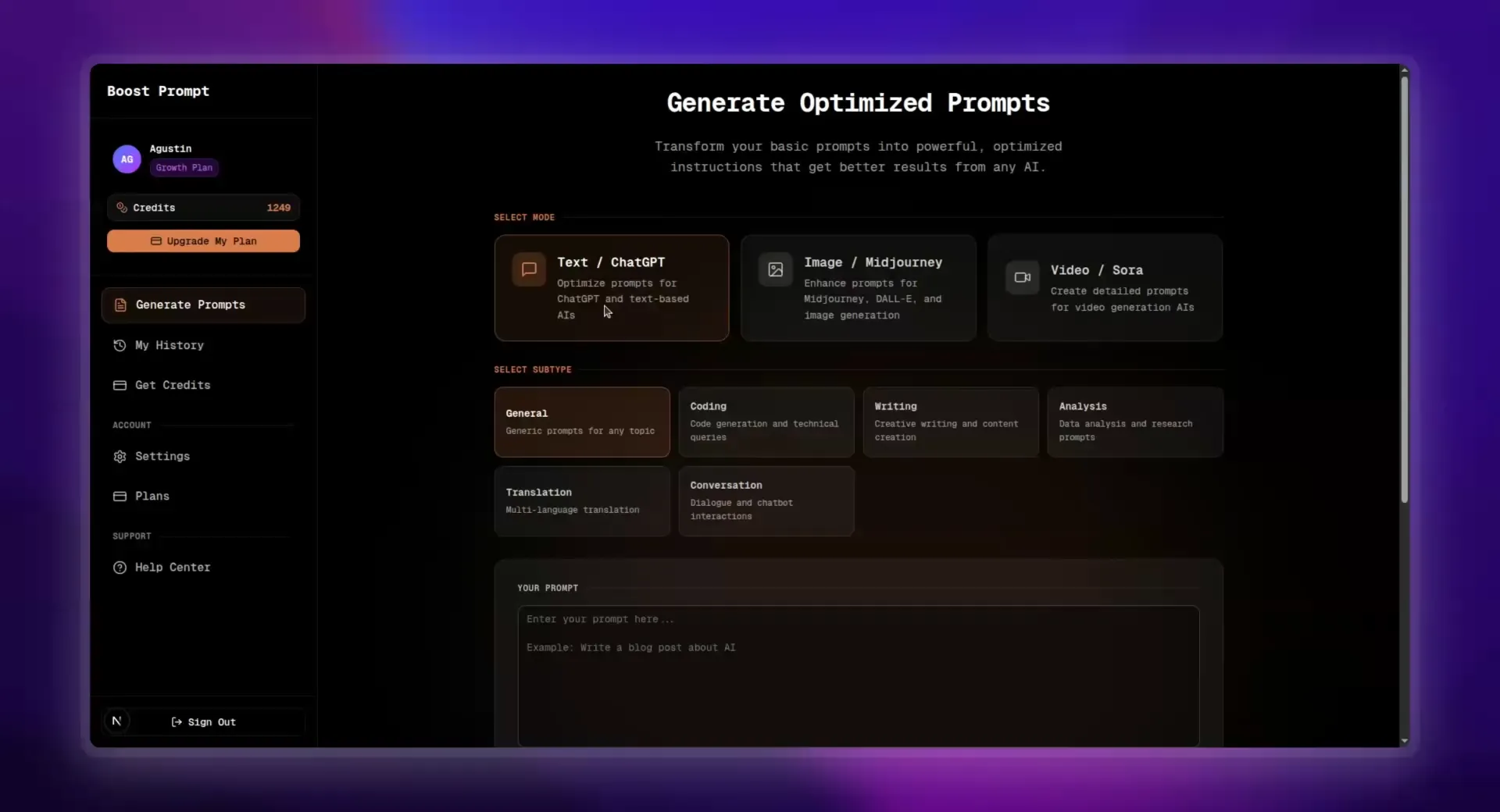Click the camera icon in Video / Sora card
This screenshot has width=1500, height=812.
[x=1022, y=277]
